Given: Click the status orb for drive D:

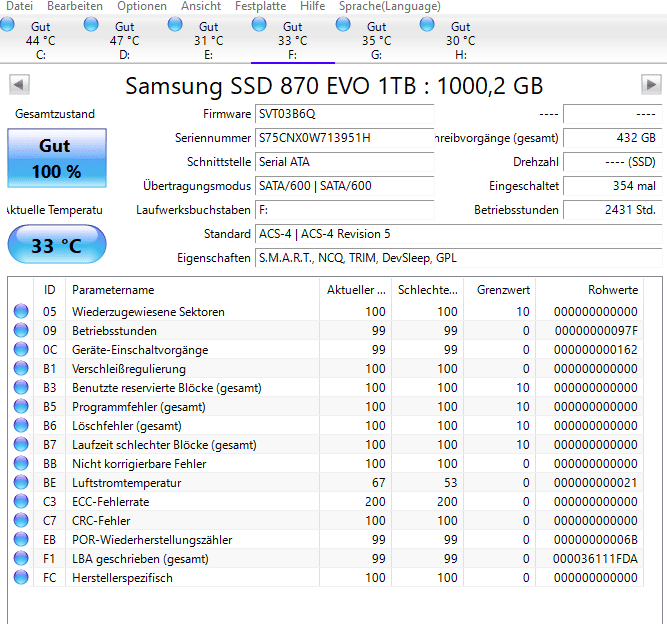Looking at the screenshot, I should coord(91,24).
